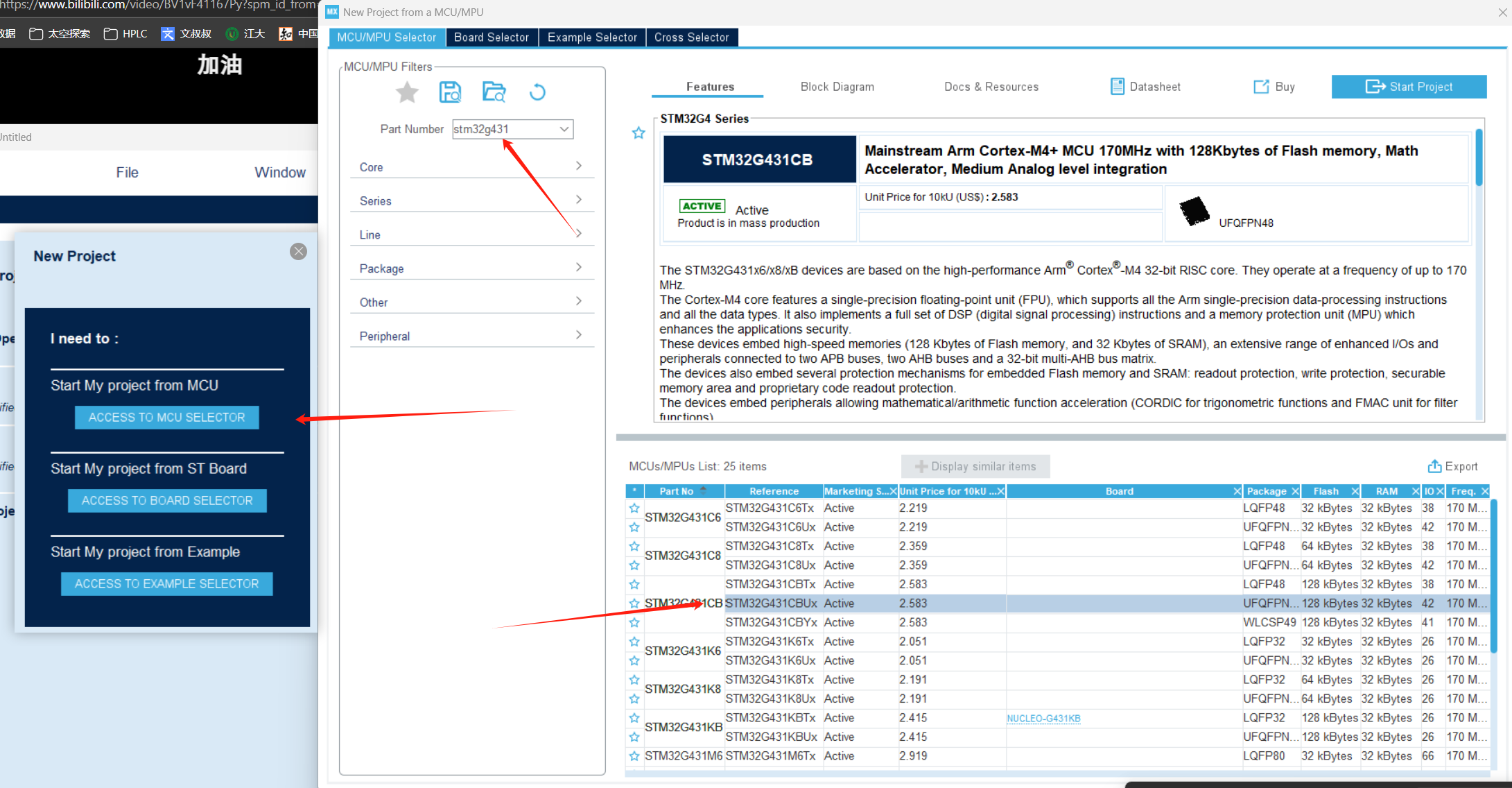This screenshot has height=788, width=1512.
Task: Toggle favorite star for STM32G431KBTx row
Action: (634, 718)
